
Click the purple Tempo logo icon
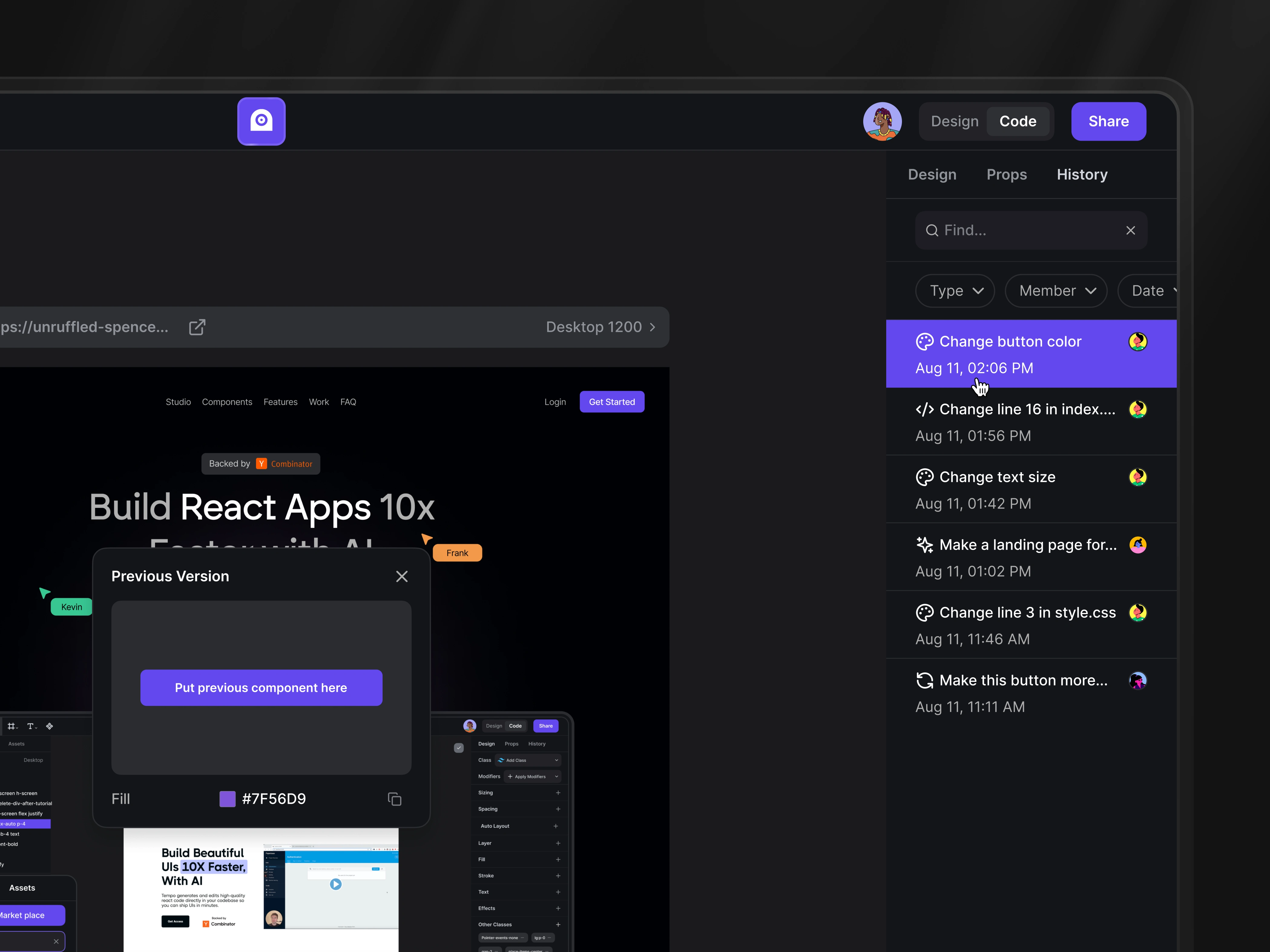tap(261, 121)
